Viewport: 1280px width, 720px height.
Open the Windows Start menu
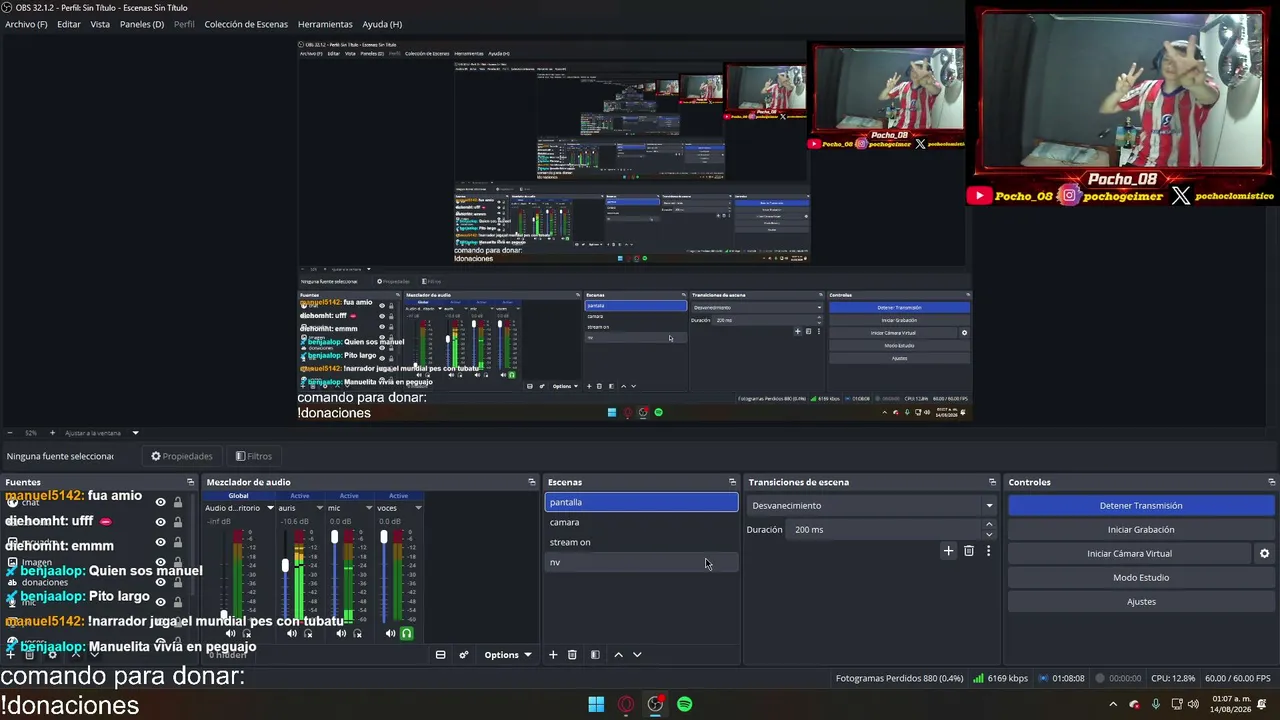tap(596, 704)
